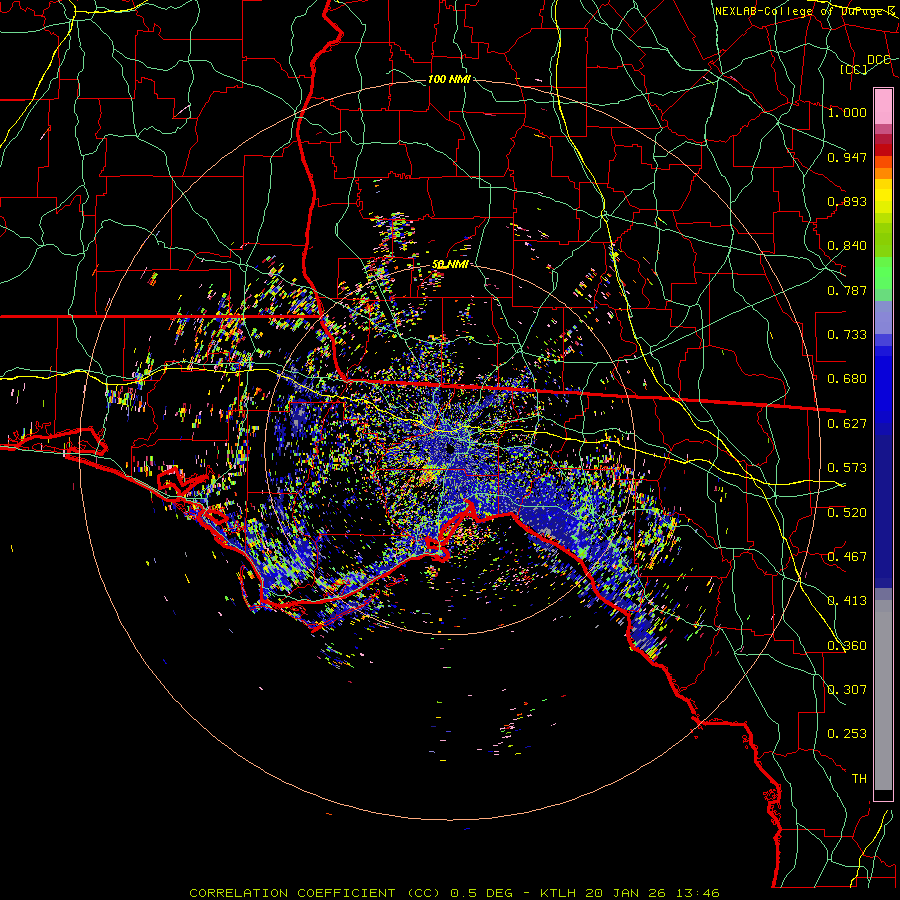
Task: Pick the red swatch beside 0.947
Action: (883, 150)
